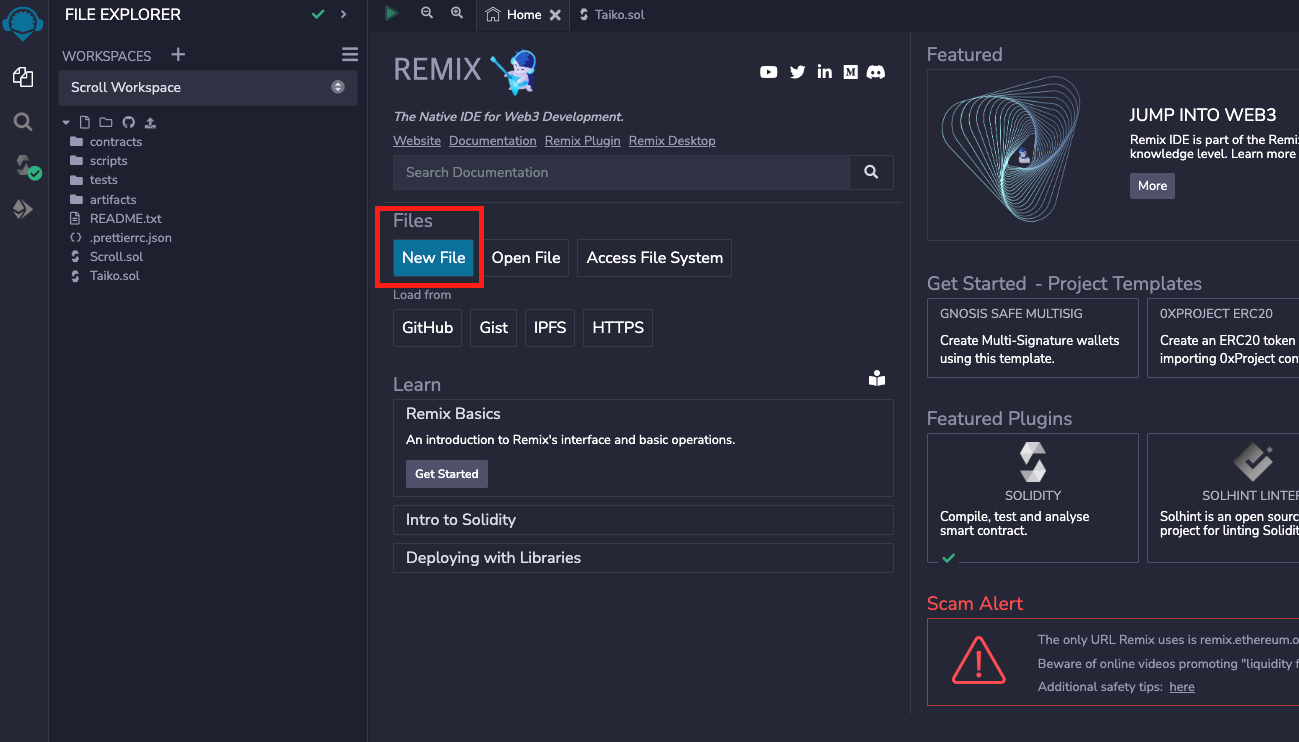Follow the Remix Plugin link
Screen dimensions: 1299x742
pyautogui.click(x=583, y=141)
